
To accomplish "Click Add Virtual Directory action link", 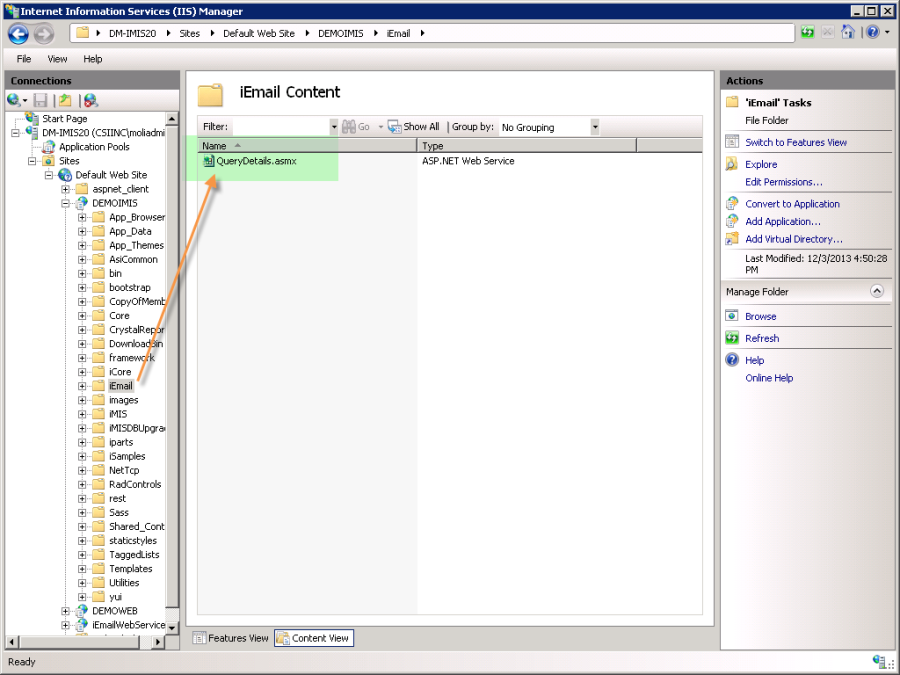I will coord(793,240).
